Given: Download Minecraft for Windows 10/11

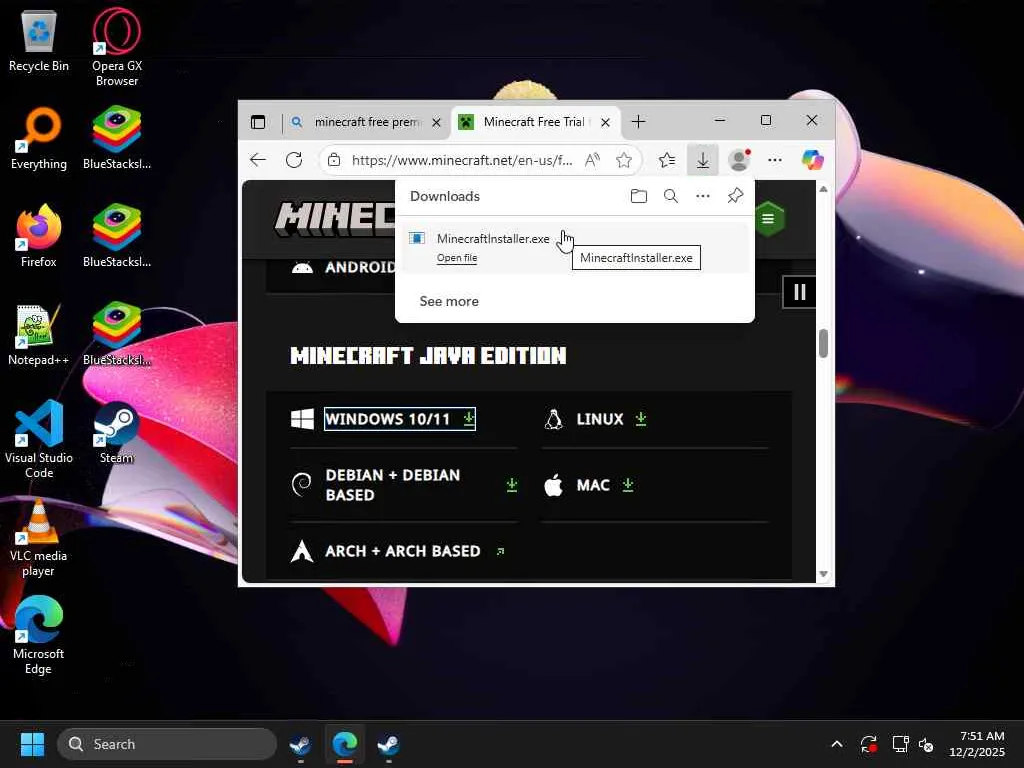Looking at the screenshot, I should pyautogui.click(x=400, y=419).
